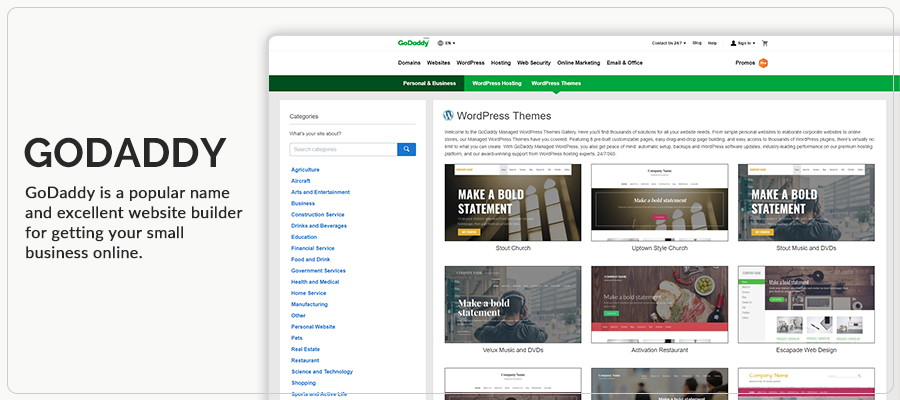Click the GoDaddy logo
The image size is (900, 400).
pos(412,43)
